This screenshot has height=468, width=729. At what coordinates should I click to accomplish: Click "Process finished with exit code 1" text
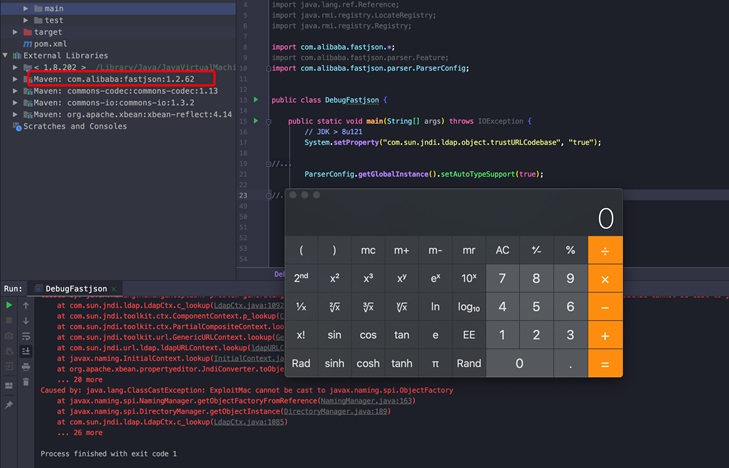pyautogui.click(x=108, y=454)
